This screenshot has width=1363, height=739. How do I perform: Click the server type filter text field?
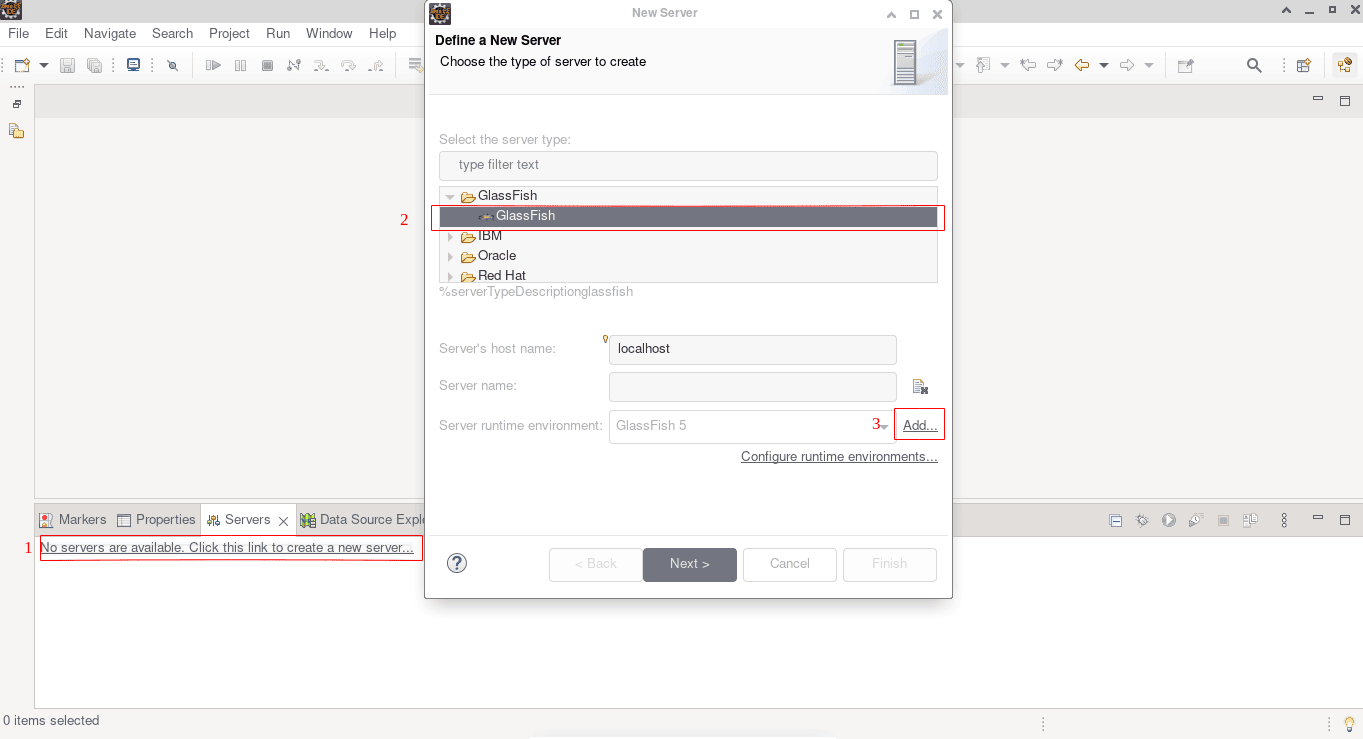tap(688, 165)
